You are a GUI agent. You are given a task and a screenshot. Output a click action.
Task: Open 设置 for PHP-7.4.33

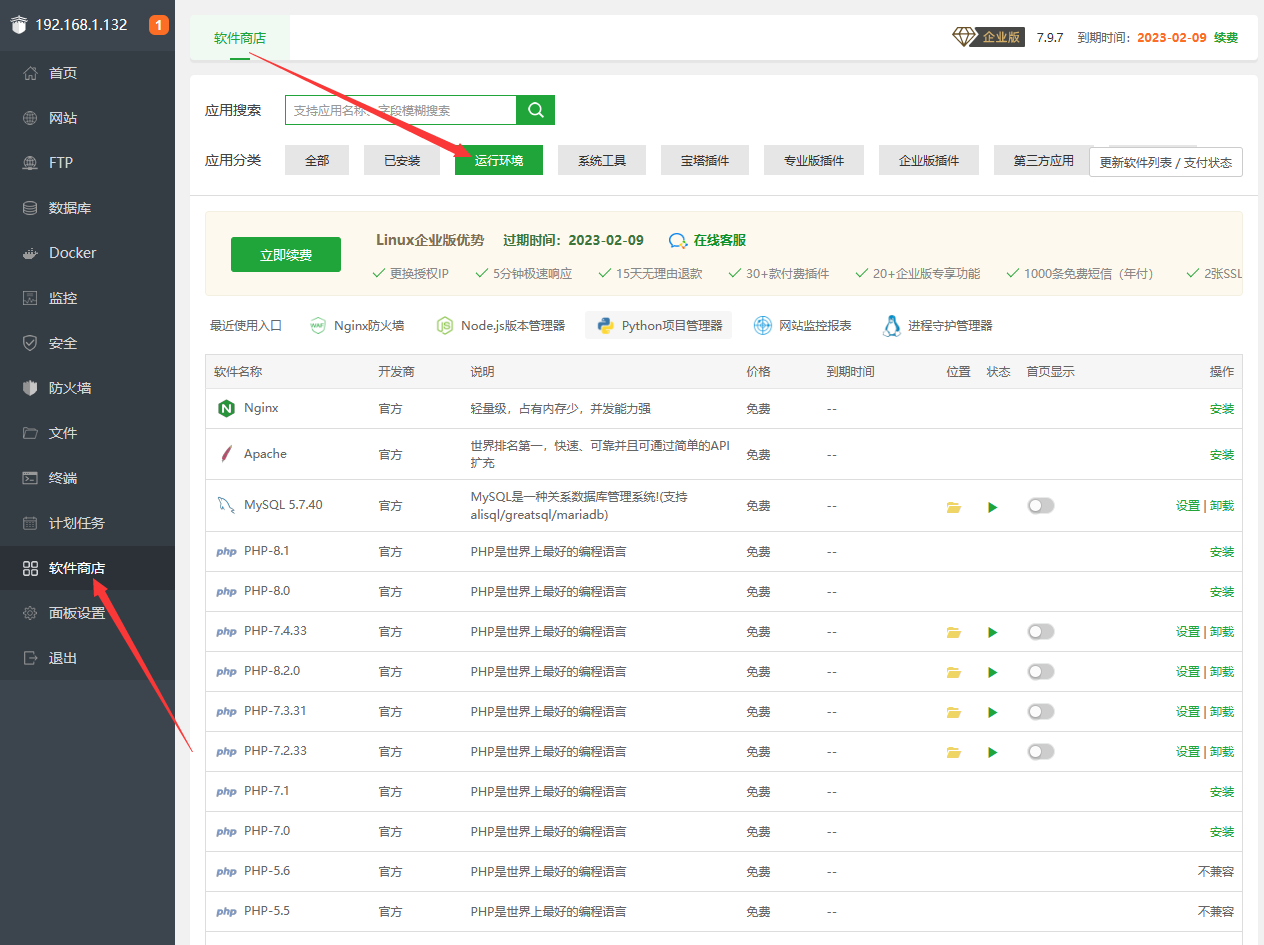pos(1187,632)
